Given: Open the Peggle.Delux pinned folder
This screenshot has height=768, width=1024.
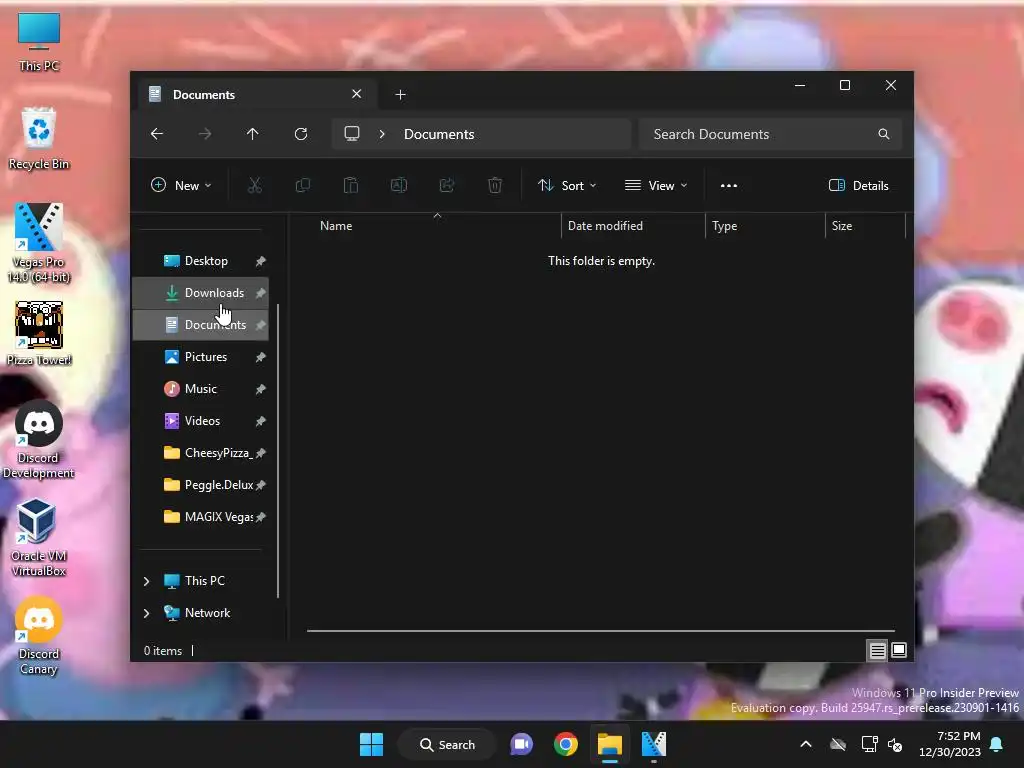Looking at the screenshot, I should [x=200, y=485].
